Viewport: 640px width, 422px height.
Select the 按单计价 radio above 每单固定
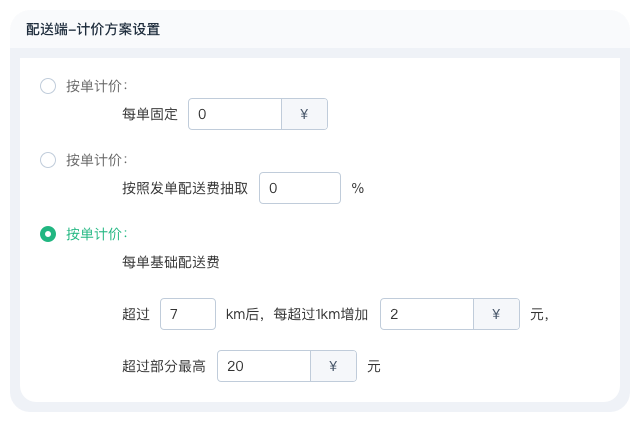click(48, 86)
